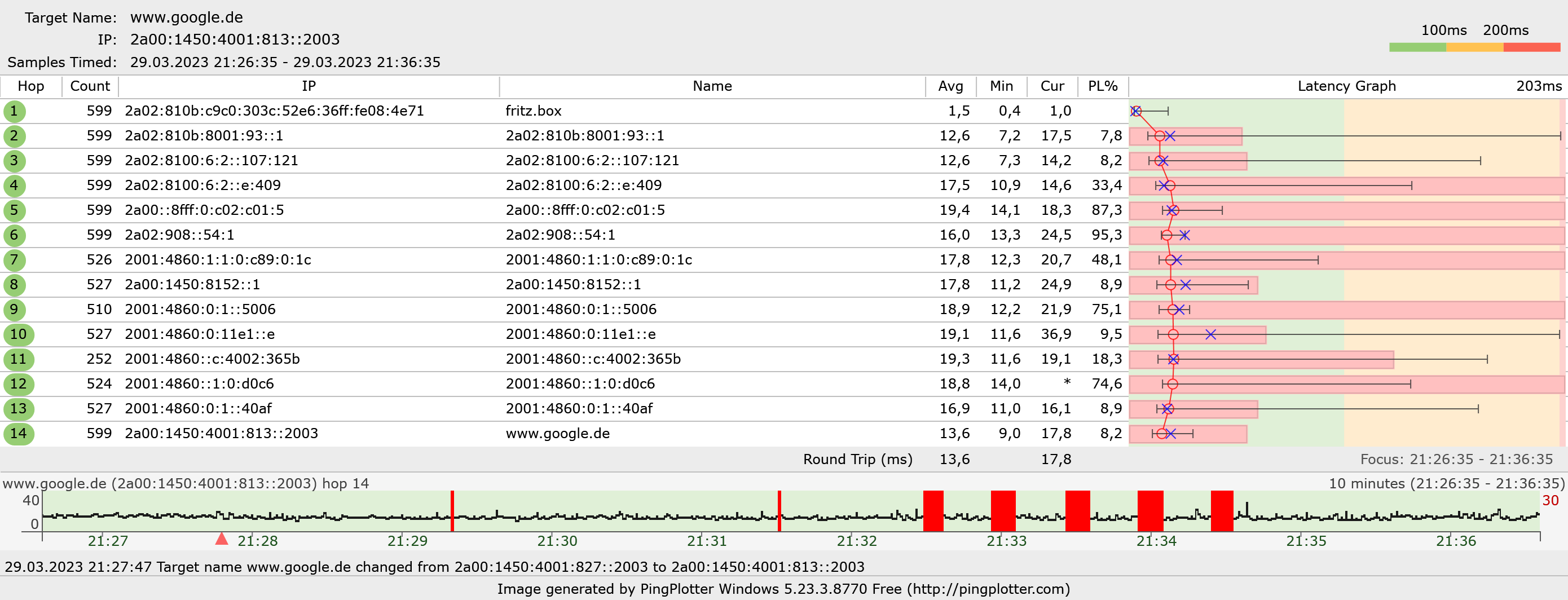Click the count 252 cell for hop 11
The image size is (1568, 600).
coord(99,360)
